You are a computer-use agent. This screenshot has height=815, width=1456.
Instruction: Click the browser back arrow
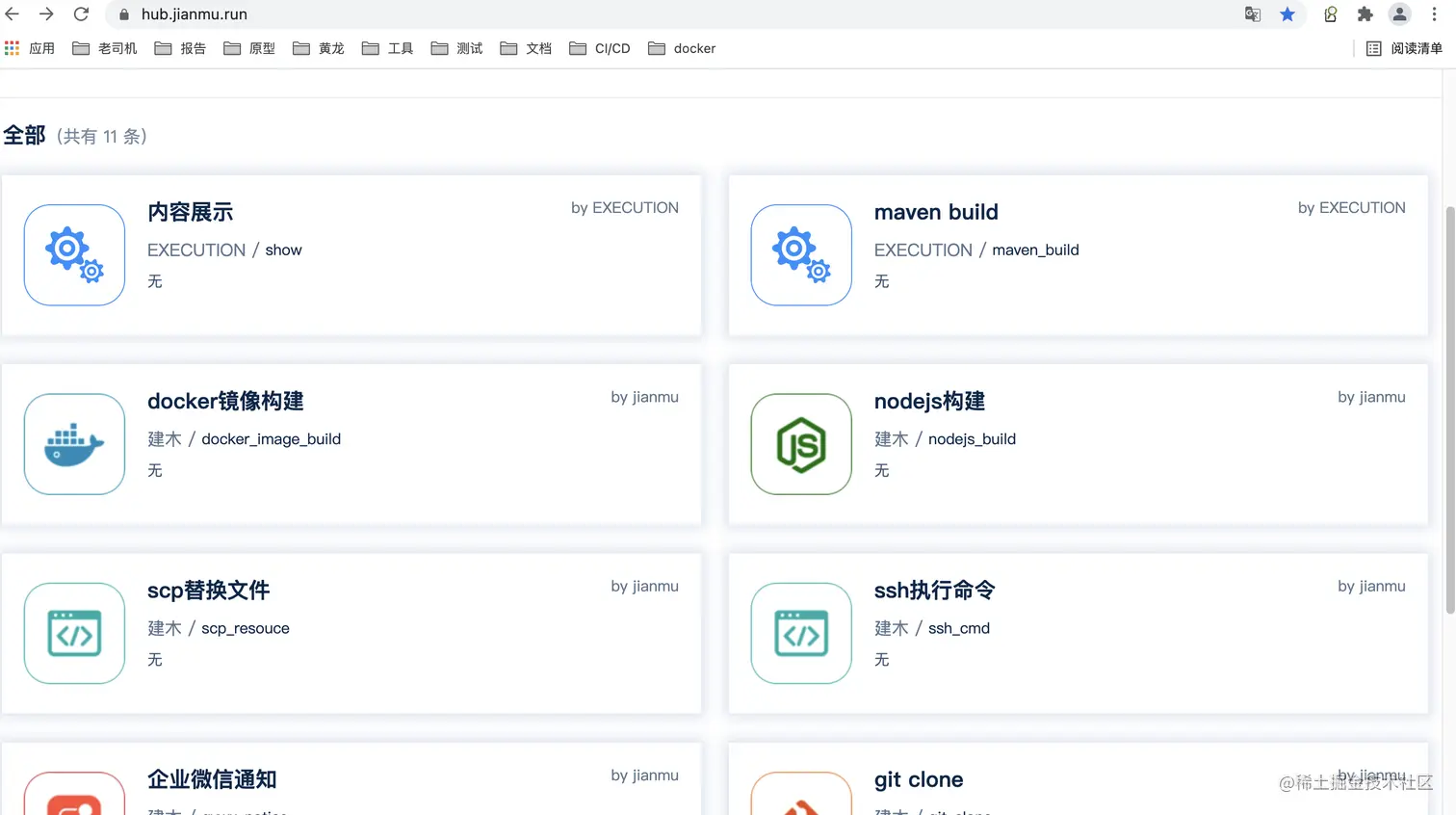13,14
